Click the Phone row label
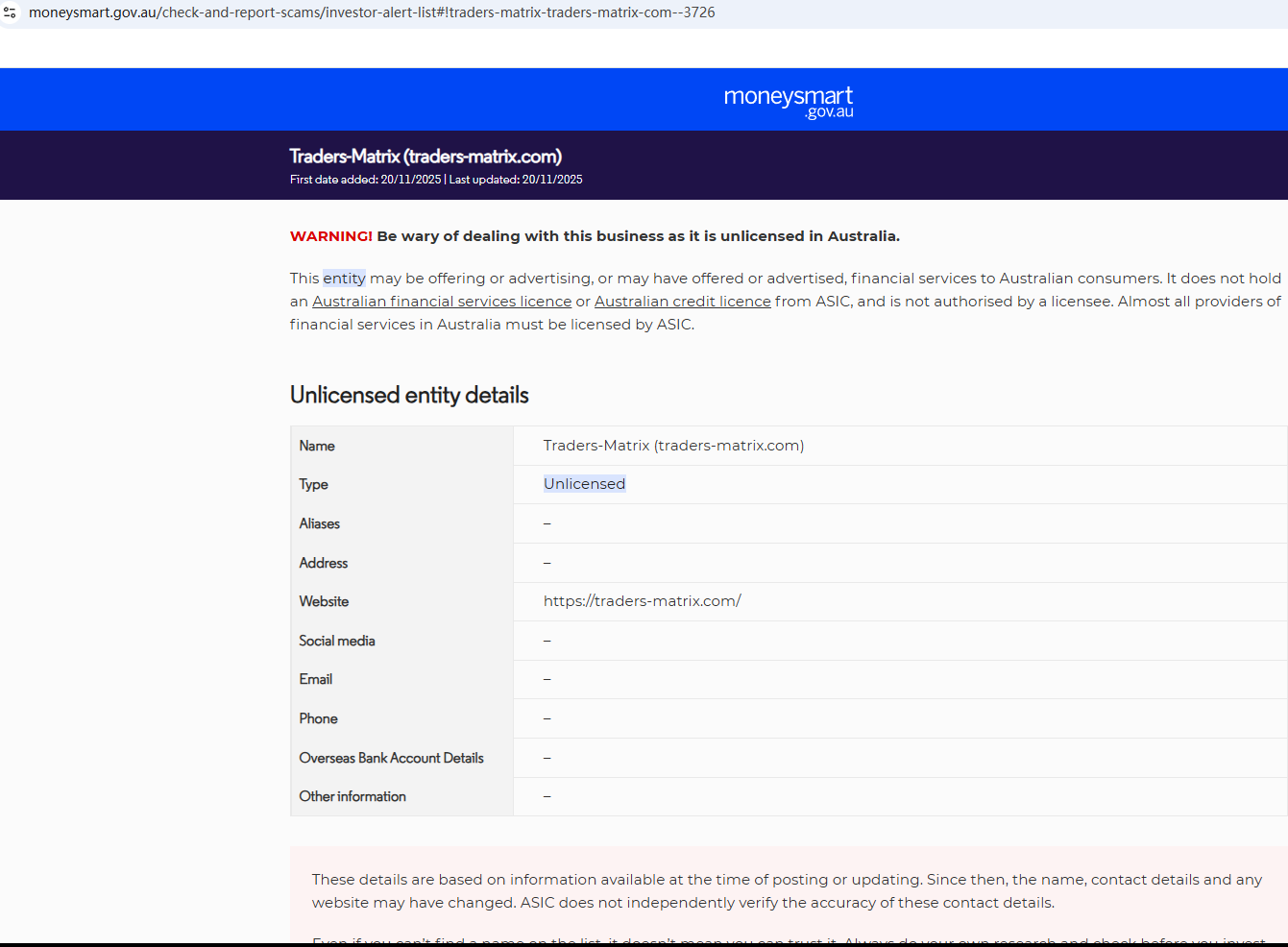This screenshot has width=1288, height=947. (318, 718)
